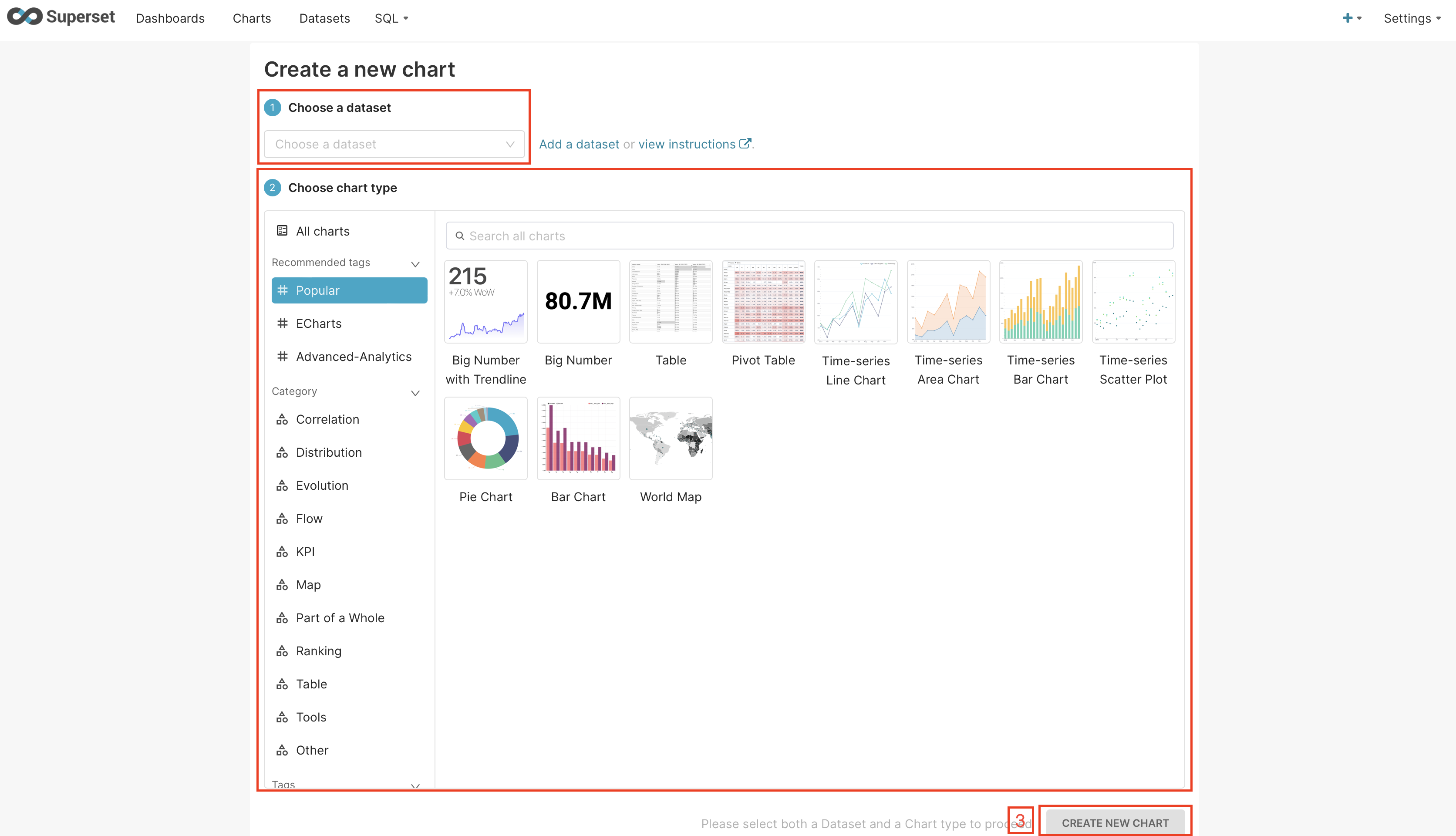Select the Big Number with Trendline chart
The image size is (1456, 836).
pos(486,302)
